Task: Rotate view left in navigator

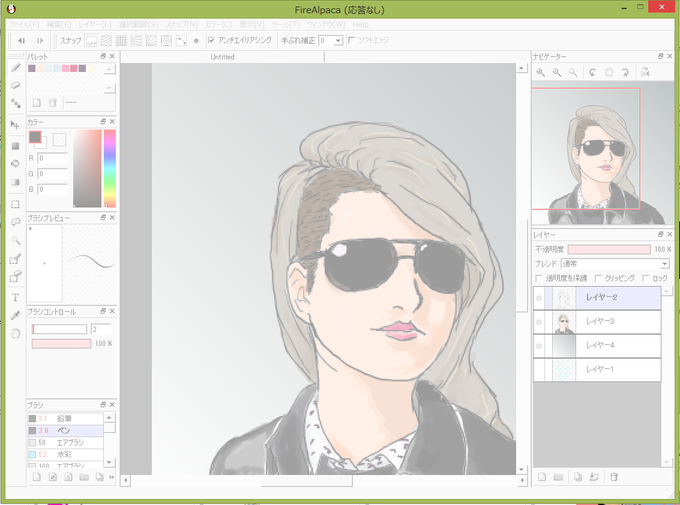Action: pos(592,72)
